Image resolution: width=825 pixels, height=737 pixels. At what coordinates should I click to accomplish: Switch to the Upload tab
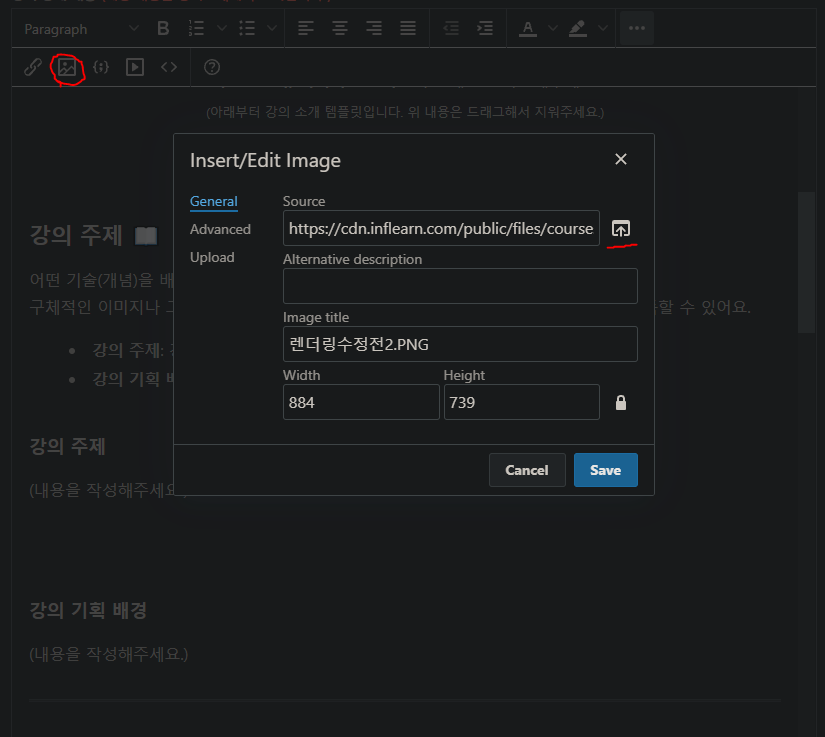click(x=212, y=257)
